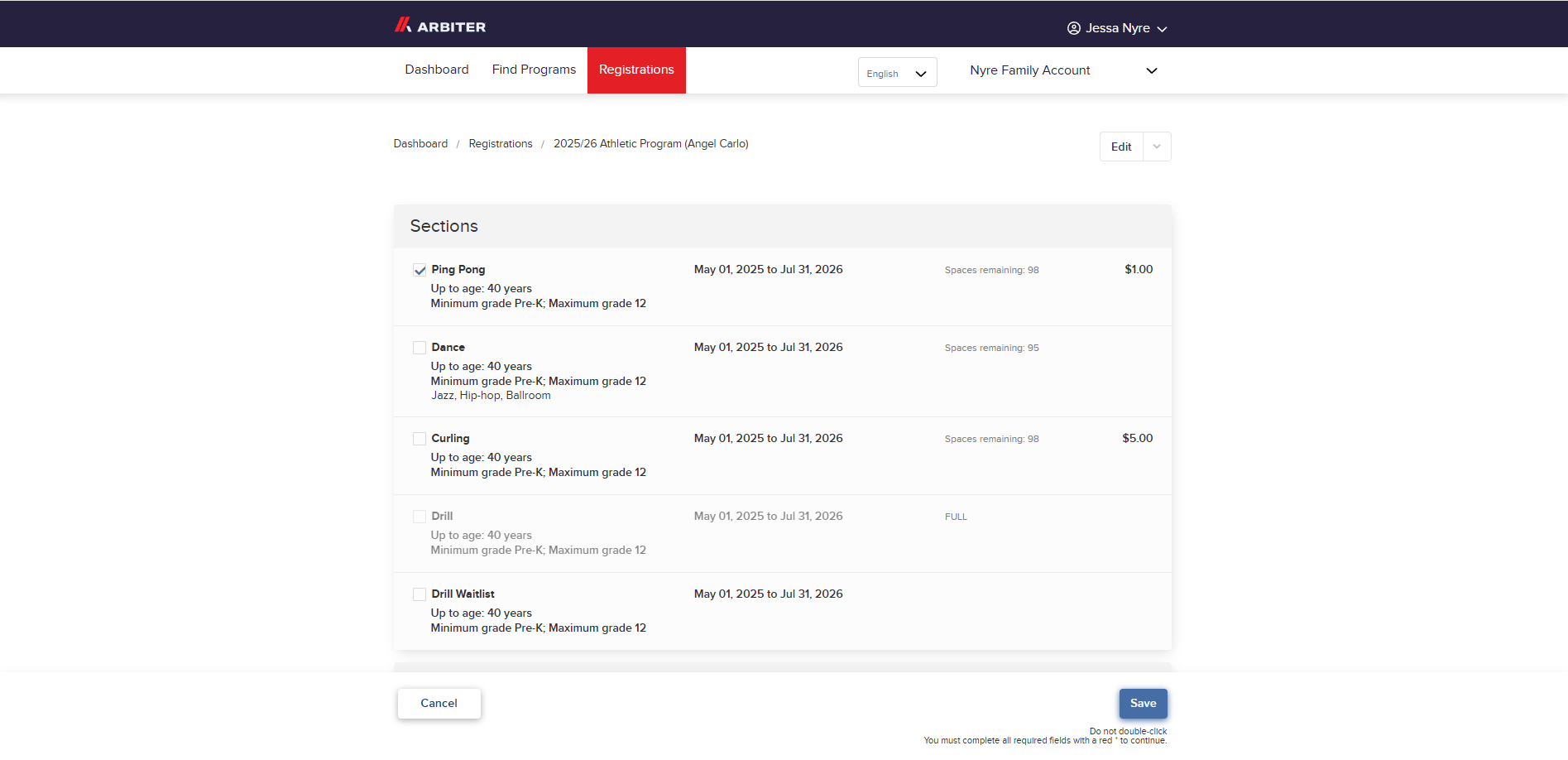Click the disabled Drill section checkbox
Viewport: 1568px width, 760px height.
(420, 517)
